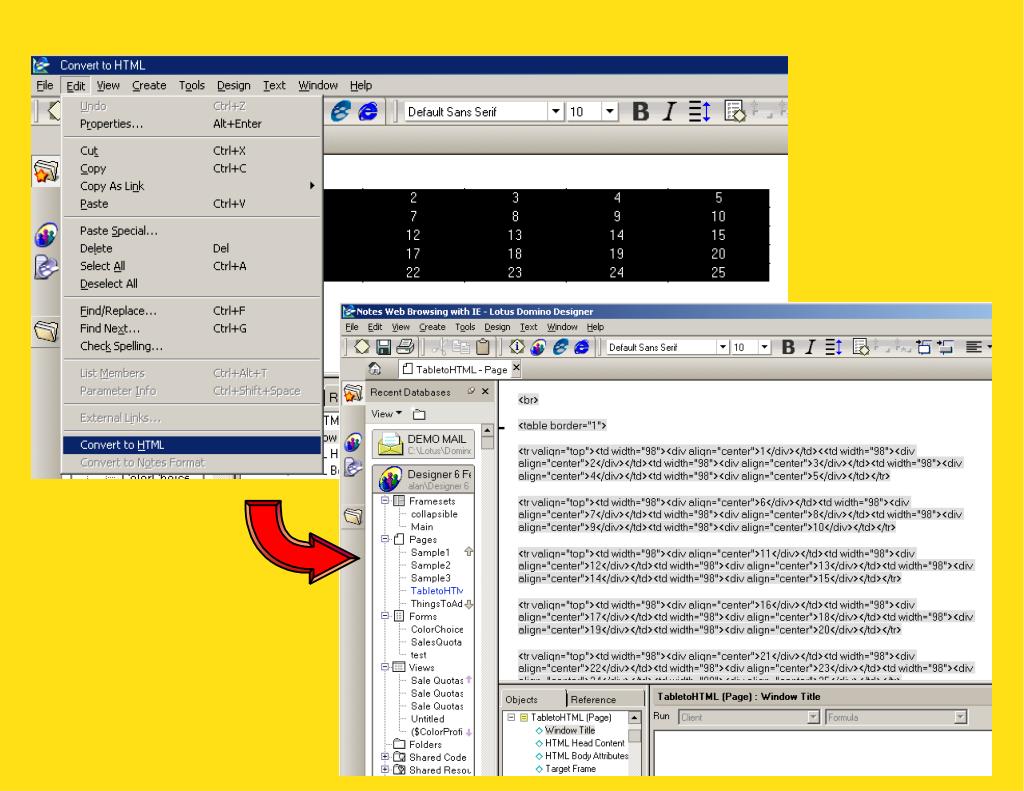This screenshot has width=1024, height=791.
Task: Click Home icon beside TabletoHTML tab
Action: tap(375, 368)
